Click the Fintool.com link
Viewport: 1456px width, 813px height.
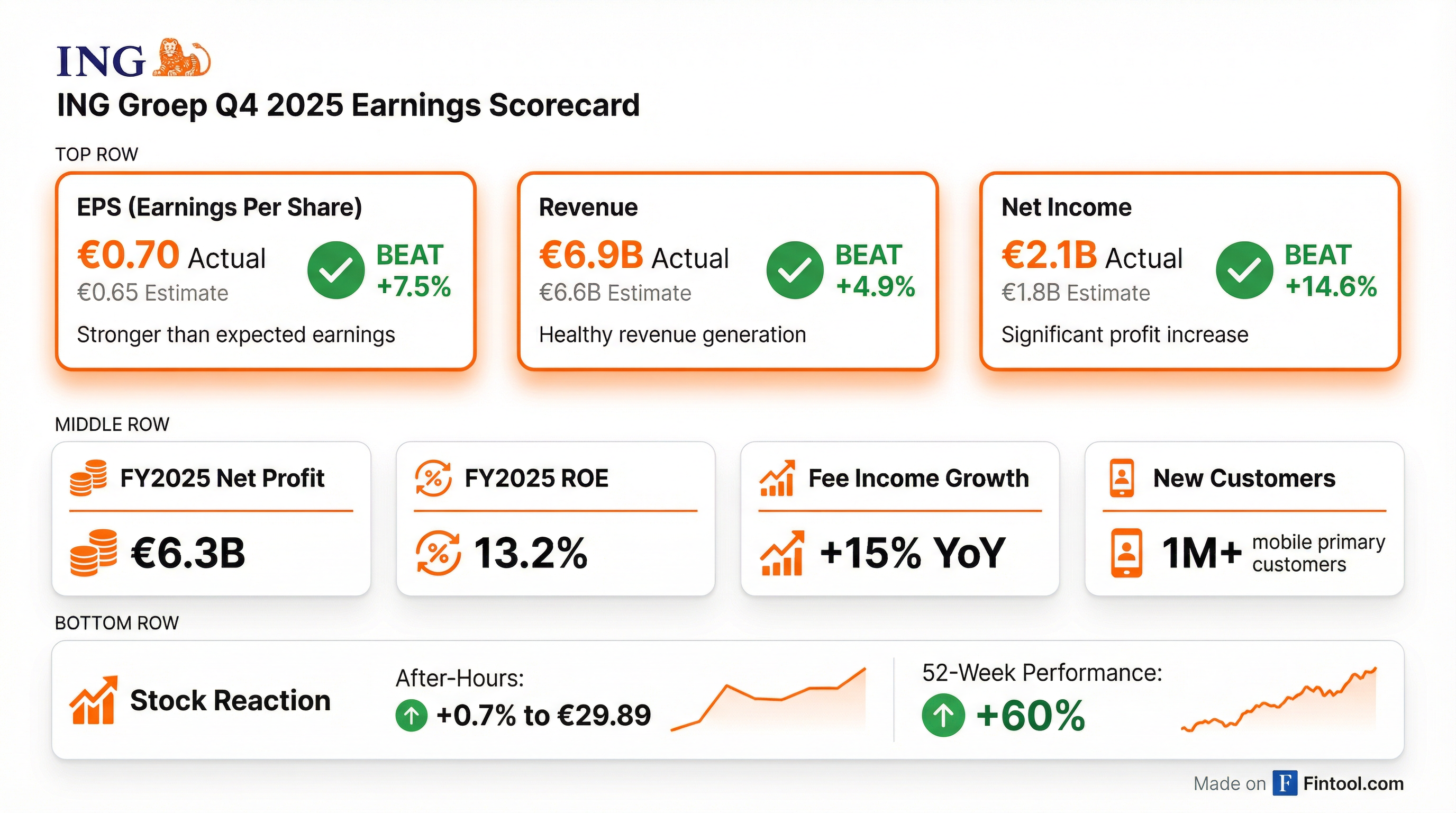click(1353, 783)
